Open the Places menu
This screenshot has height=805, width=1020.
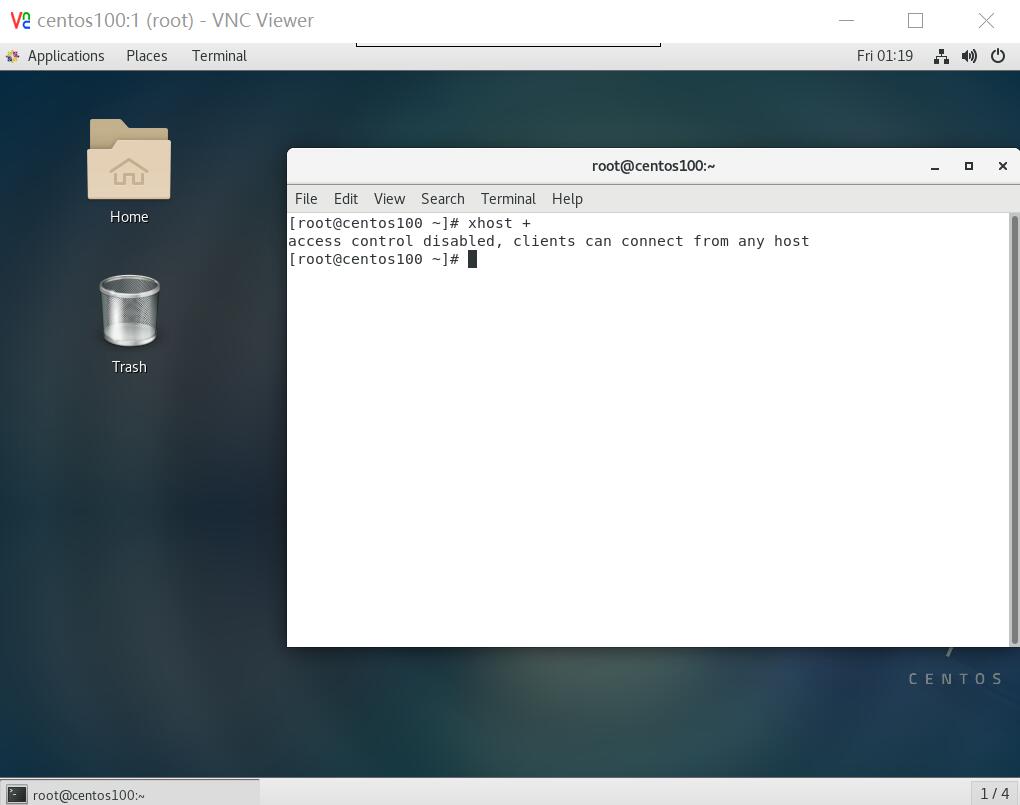[x=146, y=56]
